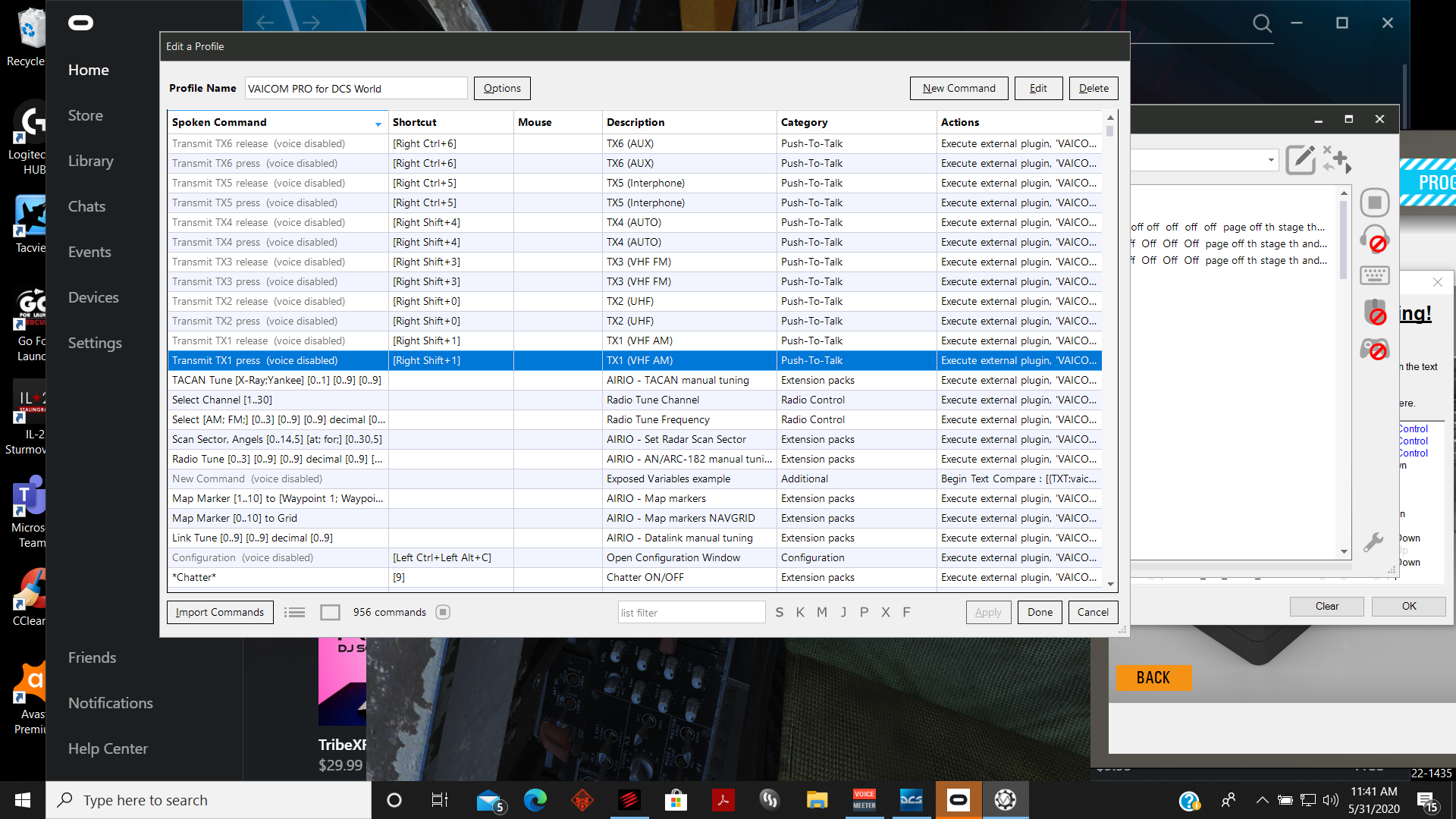Expand the Spoken Command column sort arrow
The width and height of the screenshot is (1456, 819).
click(x=378, y=124)
